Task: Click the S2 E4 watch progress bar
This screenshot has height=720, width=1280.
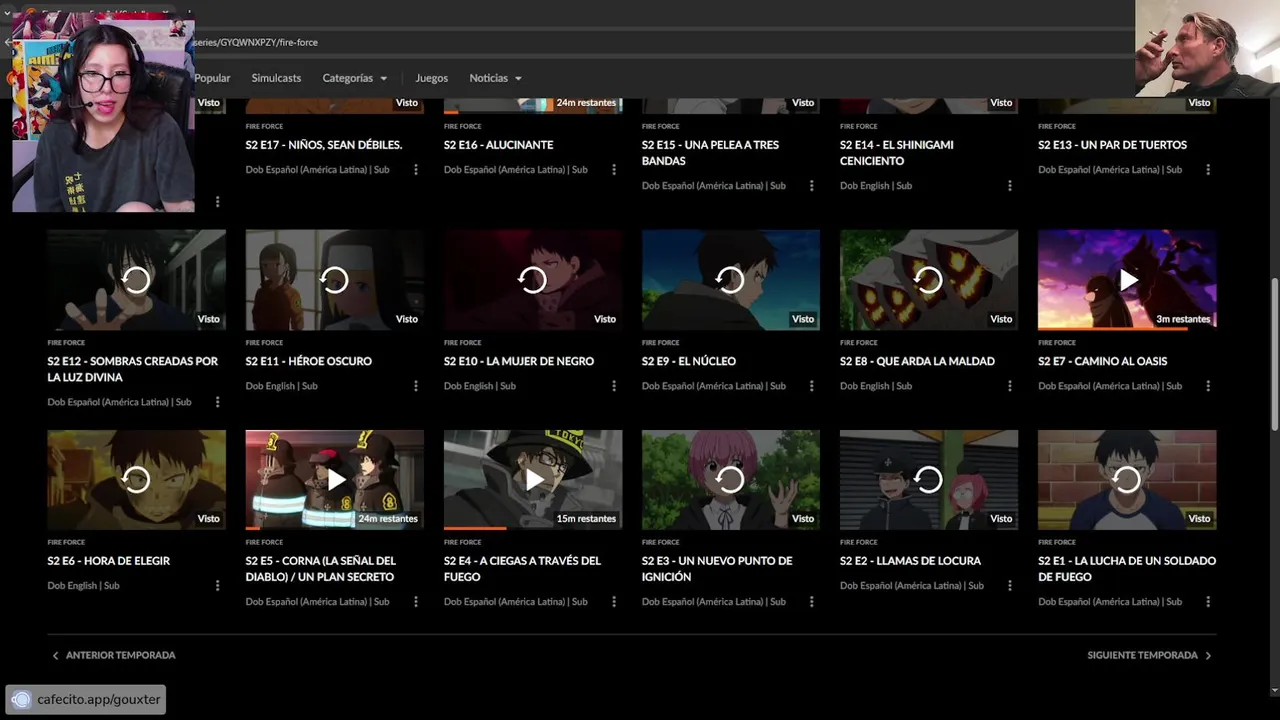Action: [532, 528]
